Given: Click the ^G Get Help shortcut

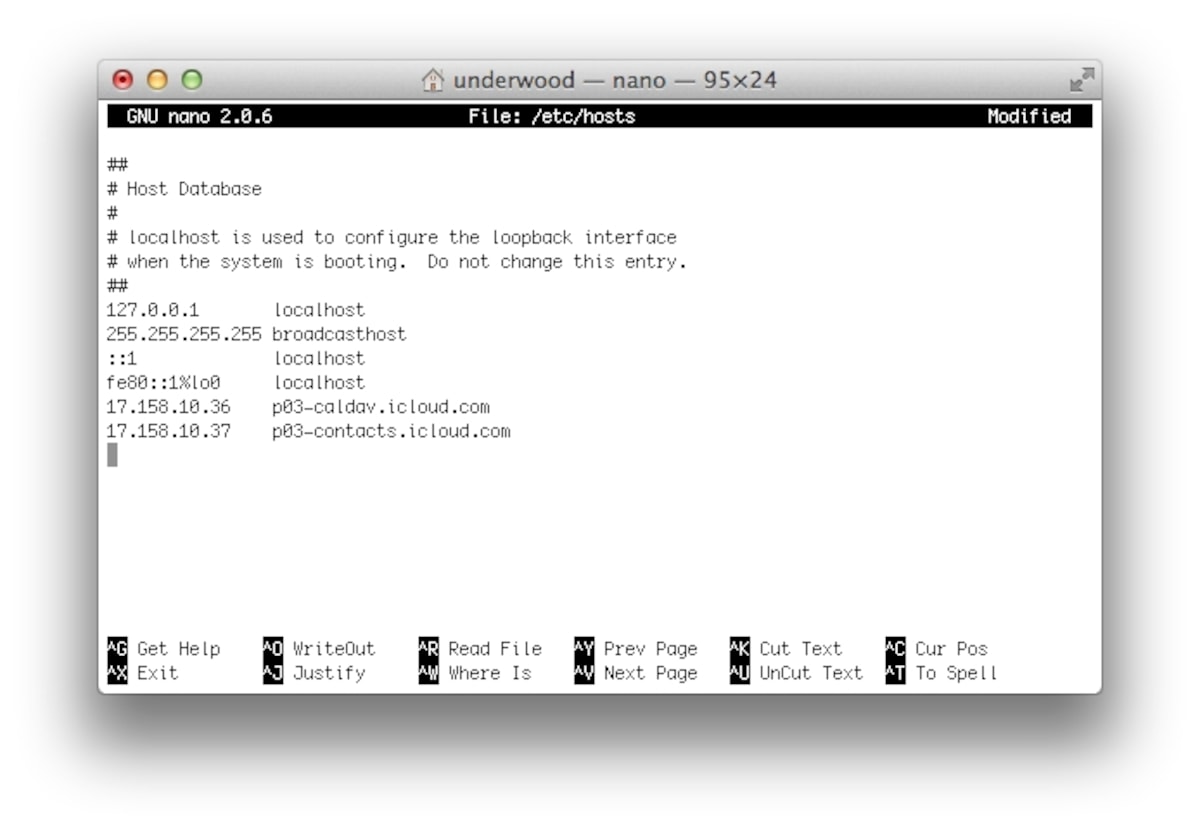Looking at the screenshot, I should (x=163, y=649).
